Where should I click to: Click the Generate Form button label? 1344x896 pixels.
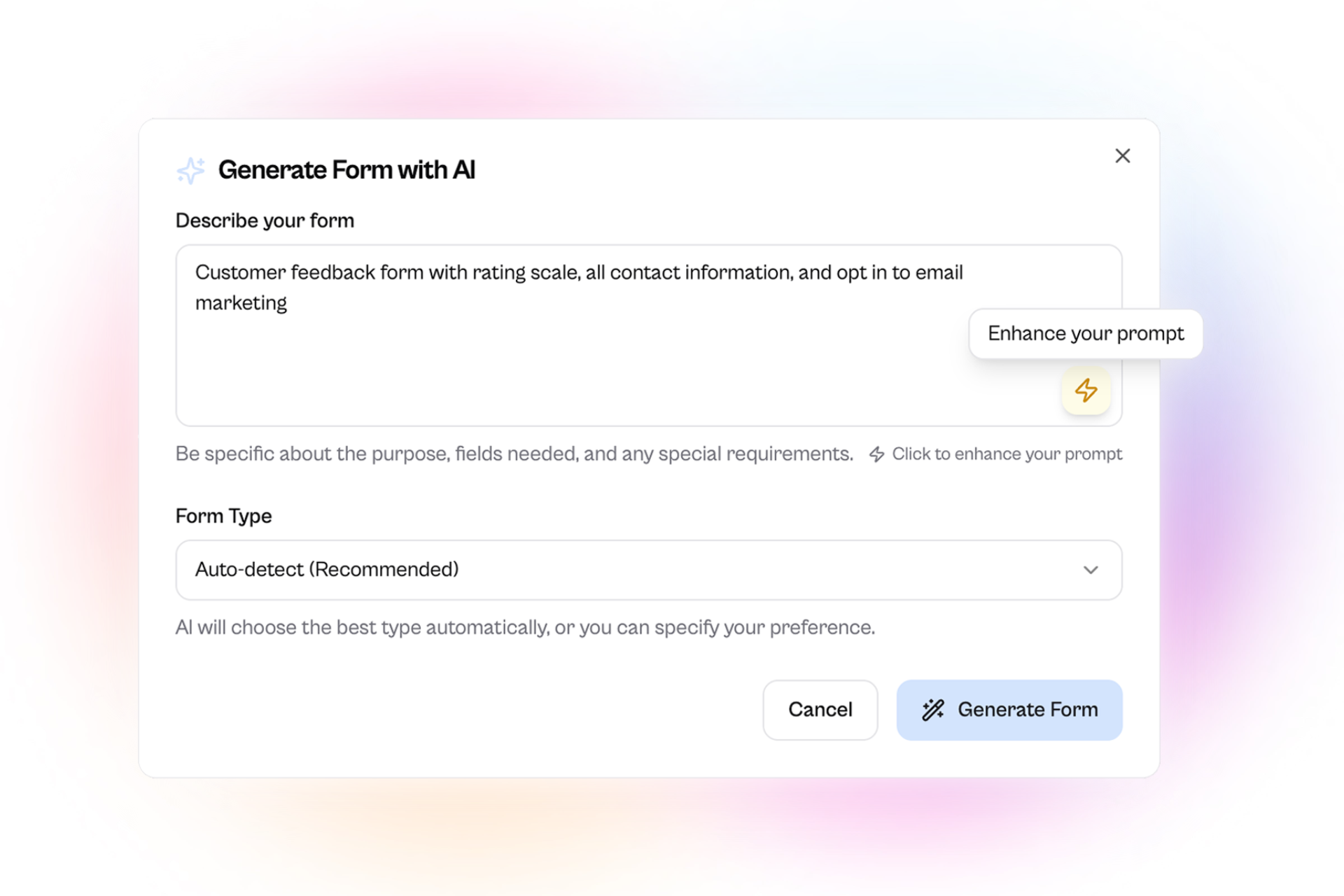1027,710
